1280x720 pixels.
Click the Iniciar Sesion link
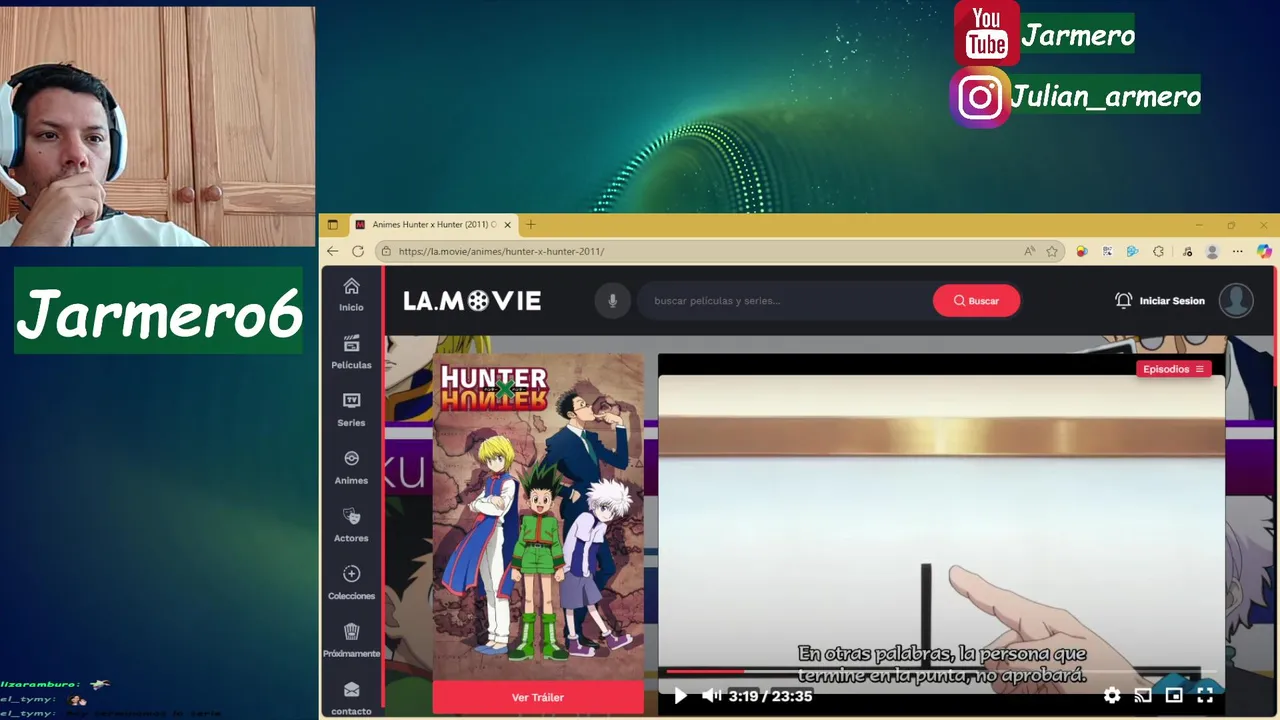1172,301
